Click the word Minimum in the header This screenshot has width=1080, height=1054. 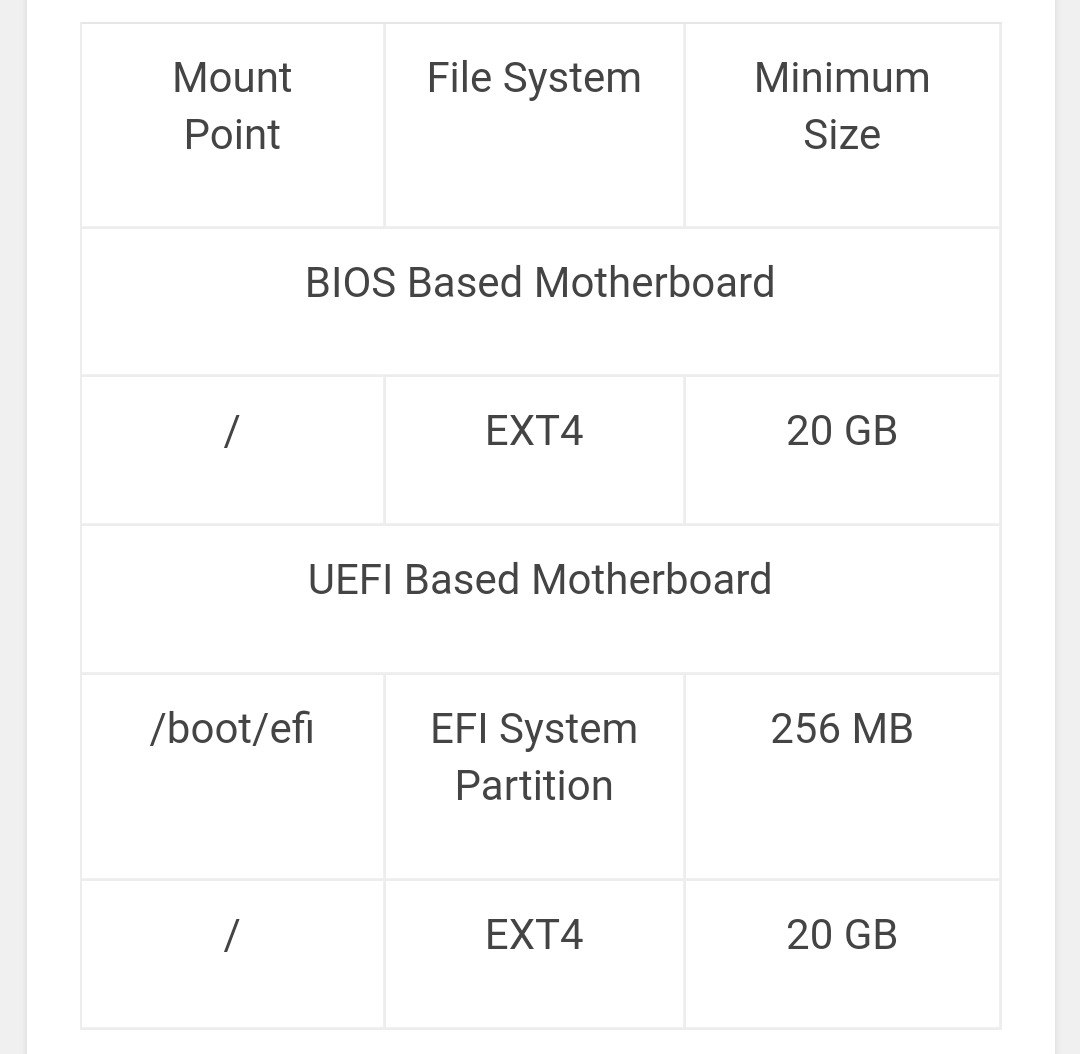point(842,79)
